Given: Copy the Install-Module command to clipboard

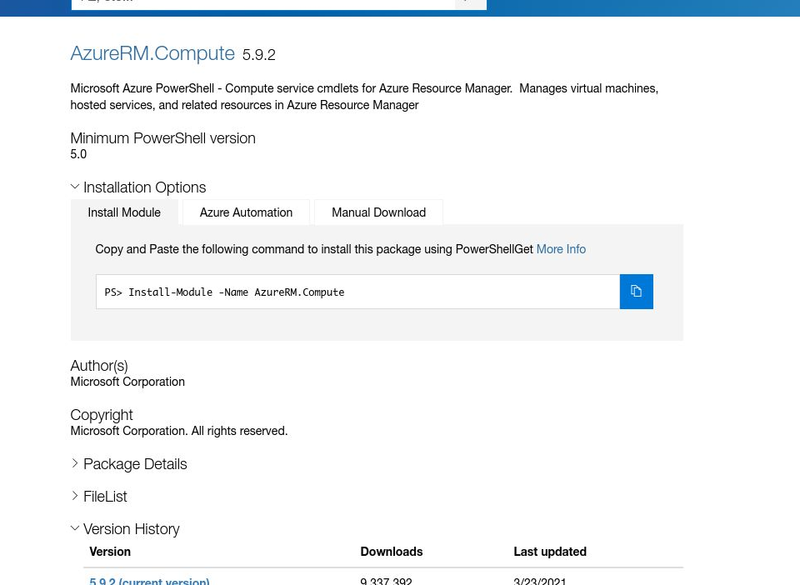Looking at the screenshot, I should (636, 291).
